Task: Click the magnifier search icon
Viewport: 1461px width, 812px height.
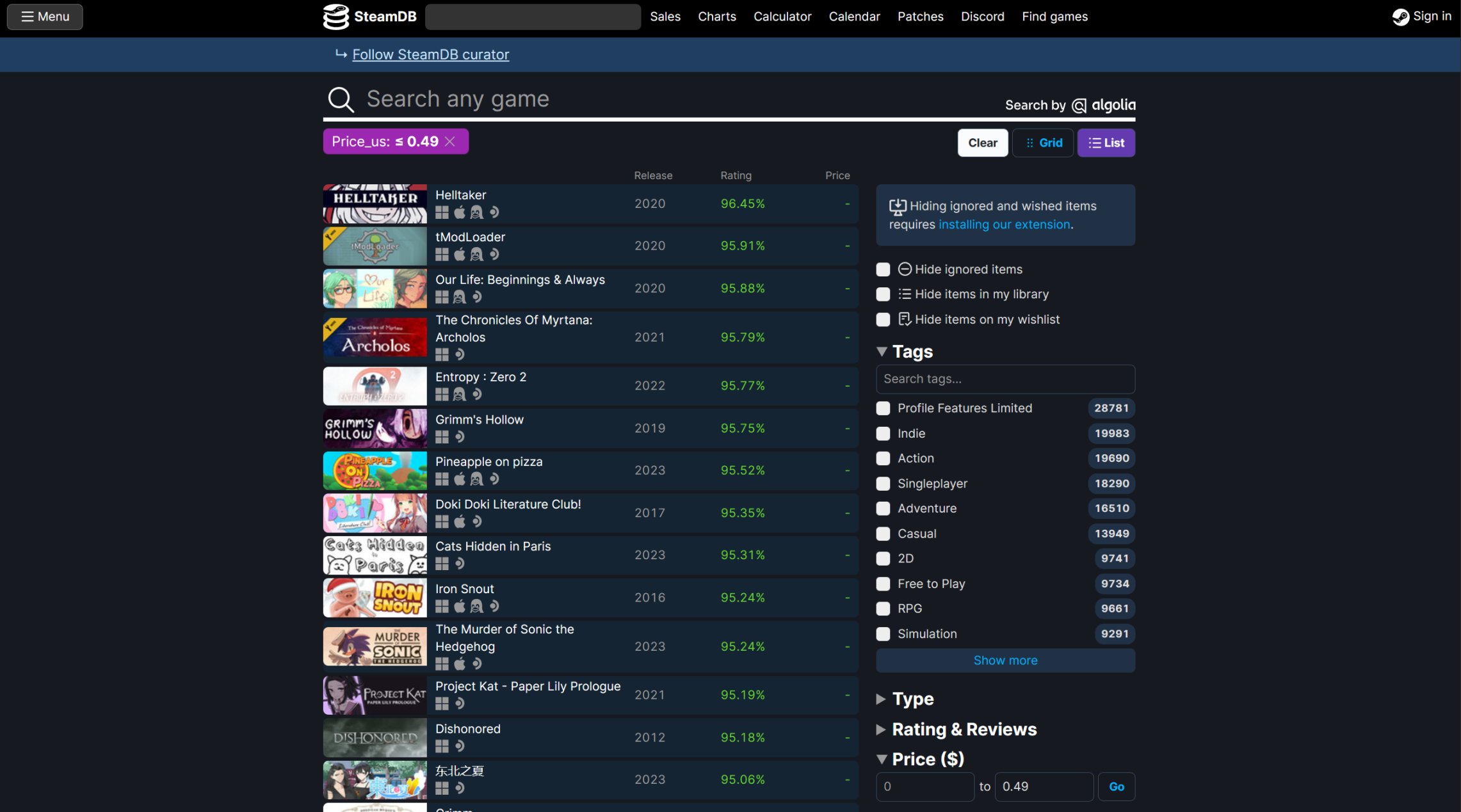Action: [341, 100]
